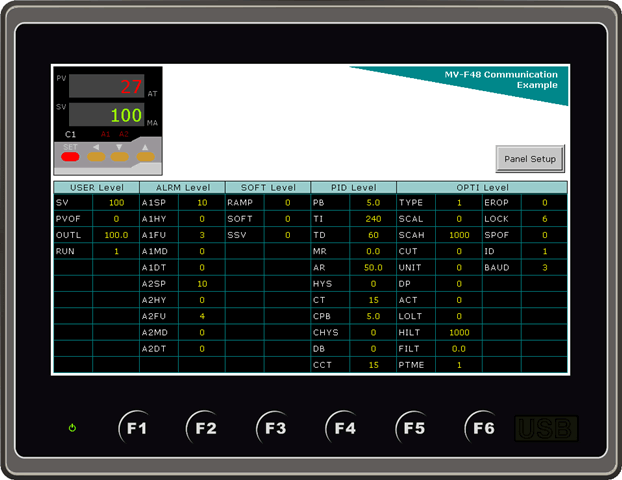Open the Panel Setup screen
Screen dimensions: 622x480
(530, 159)
